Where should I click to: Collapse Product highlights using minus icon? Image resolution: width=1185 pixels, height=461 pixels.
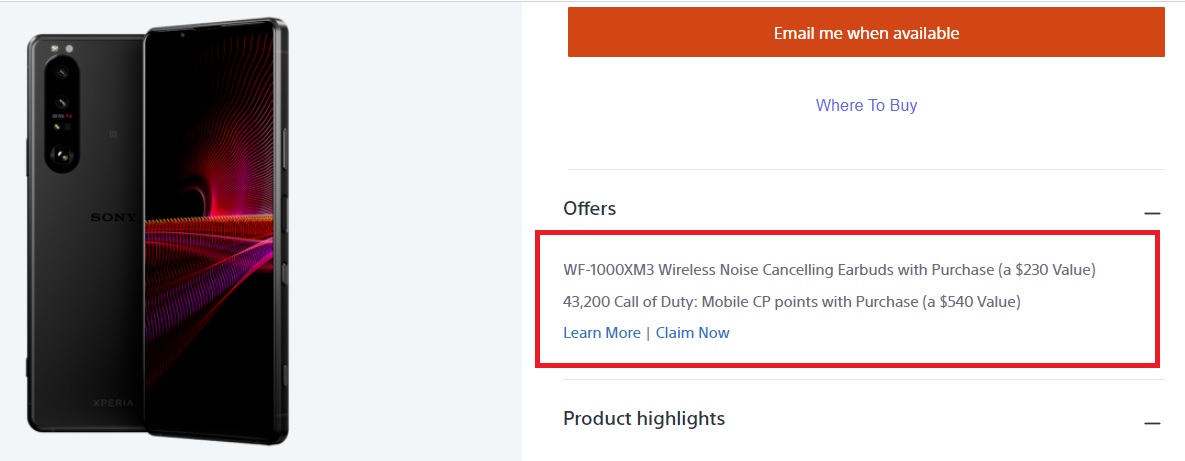[x=1152, y=423]
